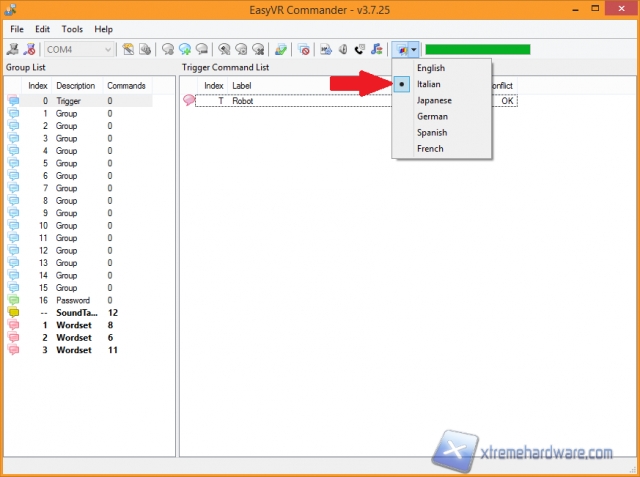Open the File menu
The image size is (640, 477).
[x=17, y=29]
